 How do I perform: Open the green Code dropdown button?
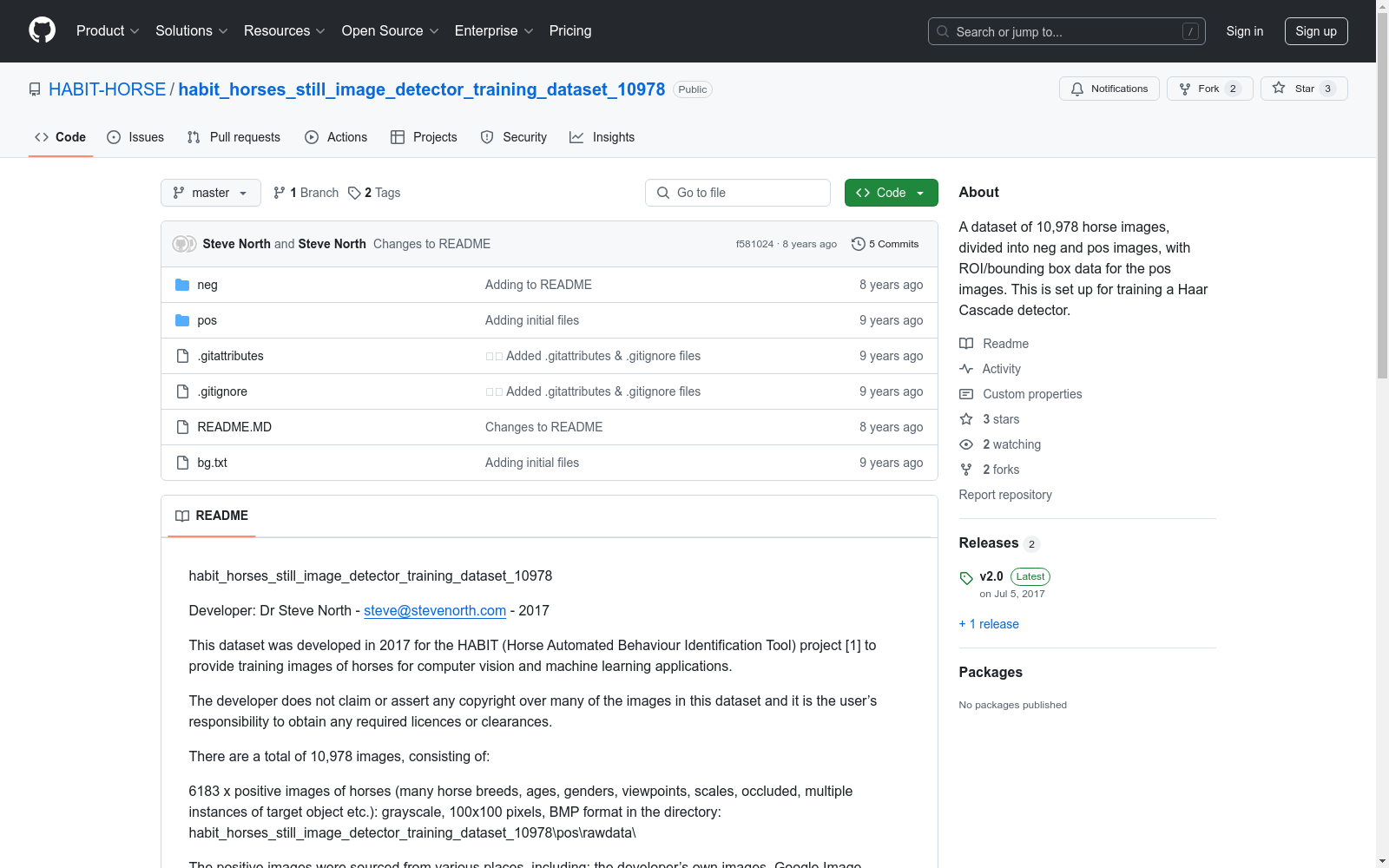click(891, 193)
